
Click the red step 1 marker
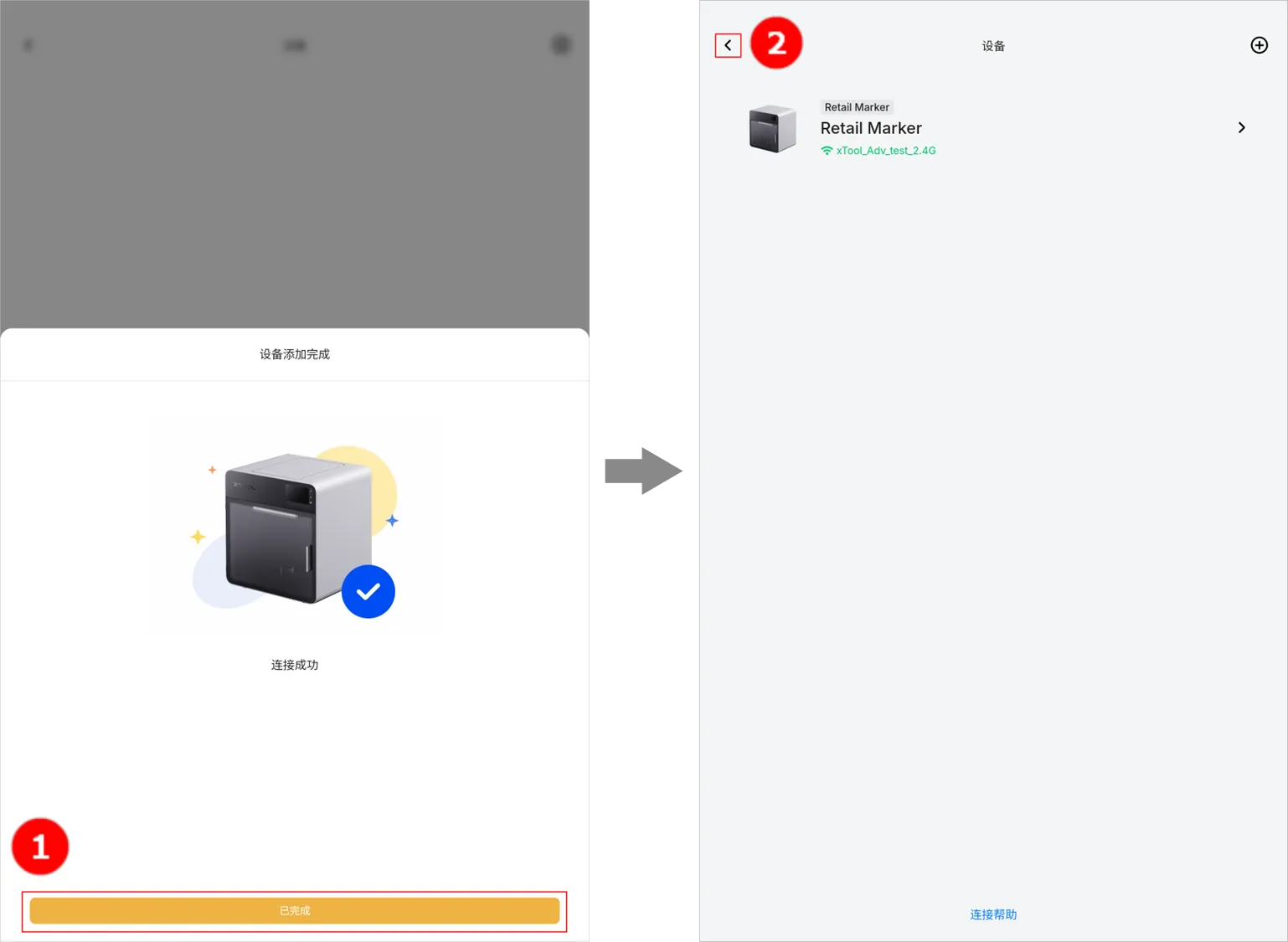point(40,847)
